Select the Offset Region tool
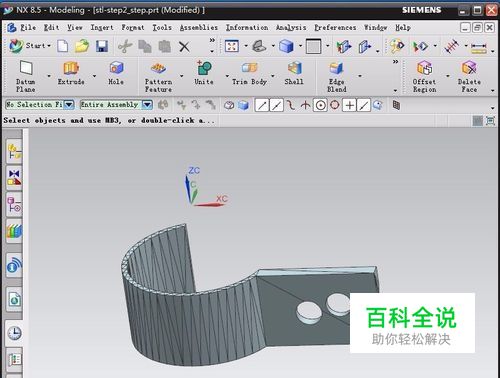Viewport: 500px width, 378px height. pyautogui.click(x=424, y=76)
